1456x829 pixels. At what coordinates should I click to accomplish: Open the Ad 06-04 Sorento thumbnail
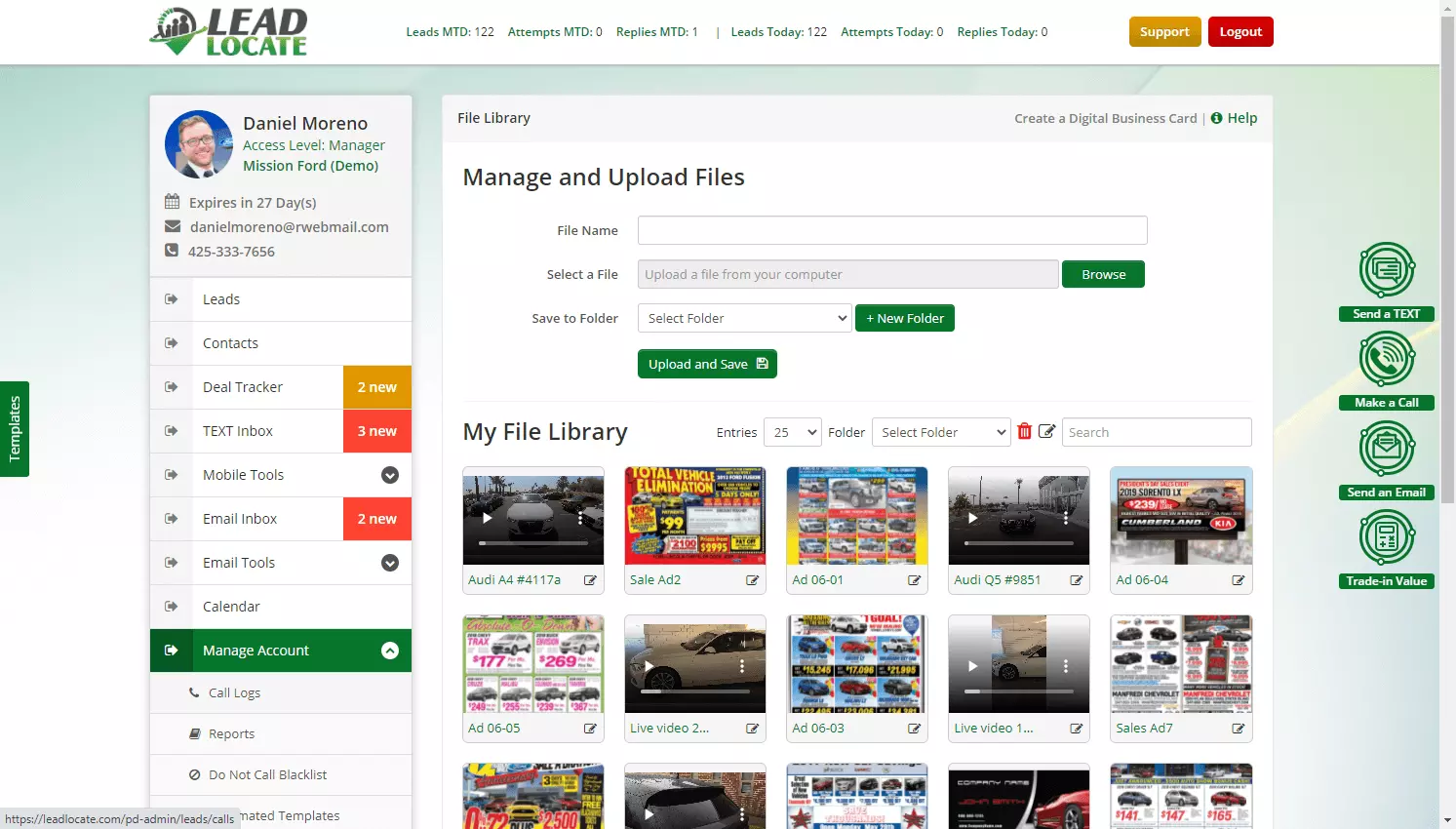click(1181, 516)
